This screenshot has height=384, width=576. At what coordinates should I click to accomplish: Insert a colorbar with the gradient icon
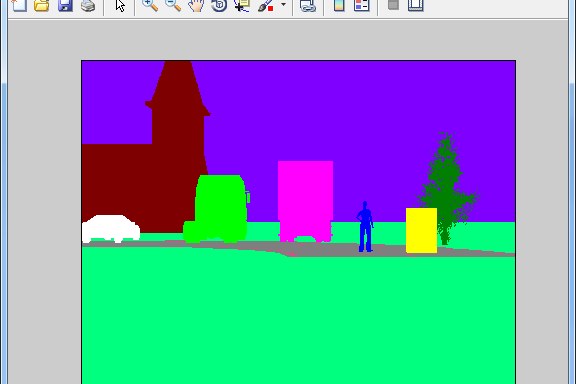click(339, 5)
